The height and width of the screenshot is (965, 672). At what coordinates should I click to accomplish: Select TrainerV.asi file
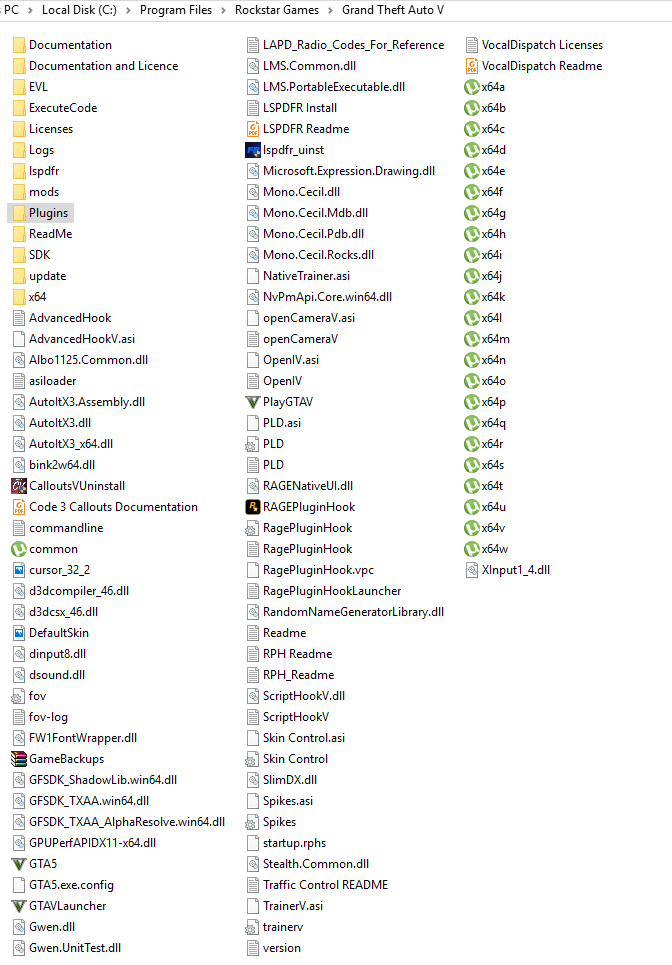pos(285,906)
